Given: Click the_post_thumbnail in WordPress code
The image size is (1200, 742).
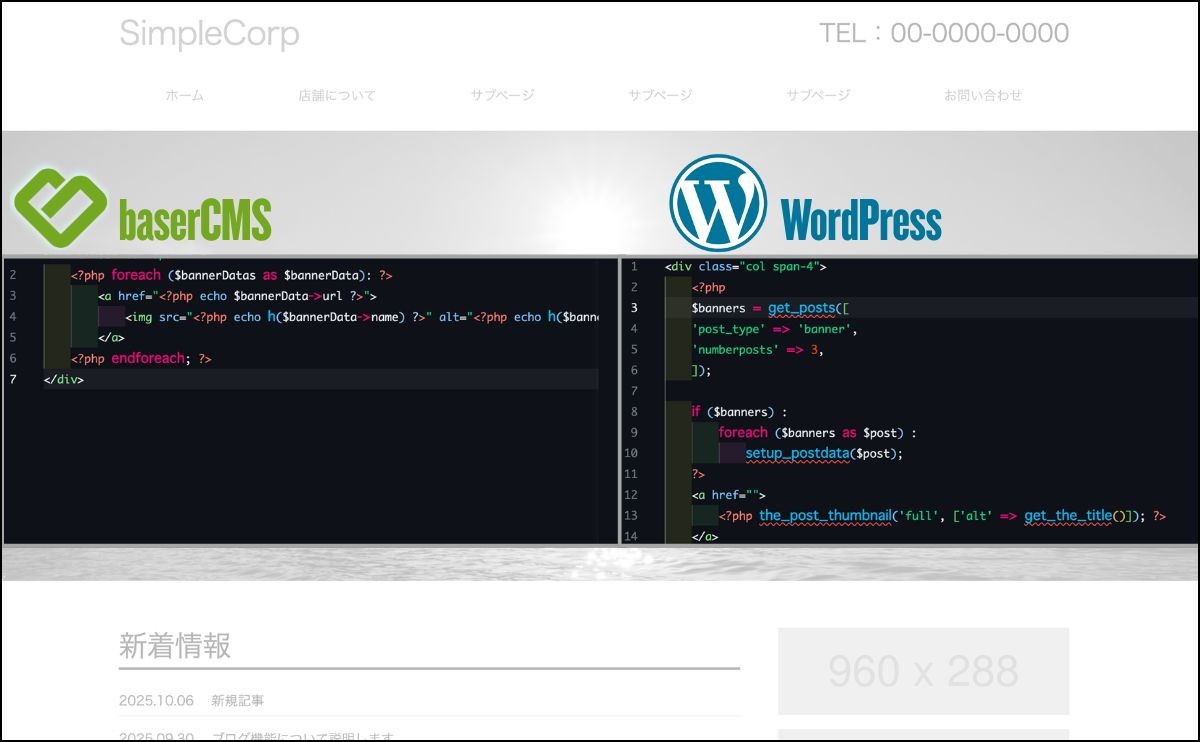Looking at the screenshot, I should [x=825, y=516].
